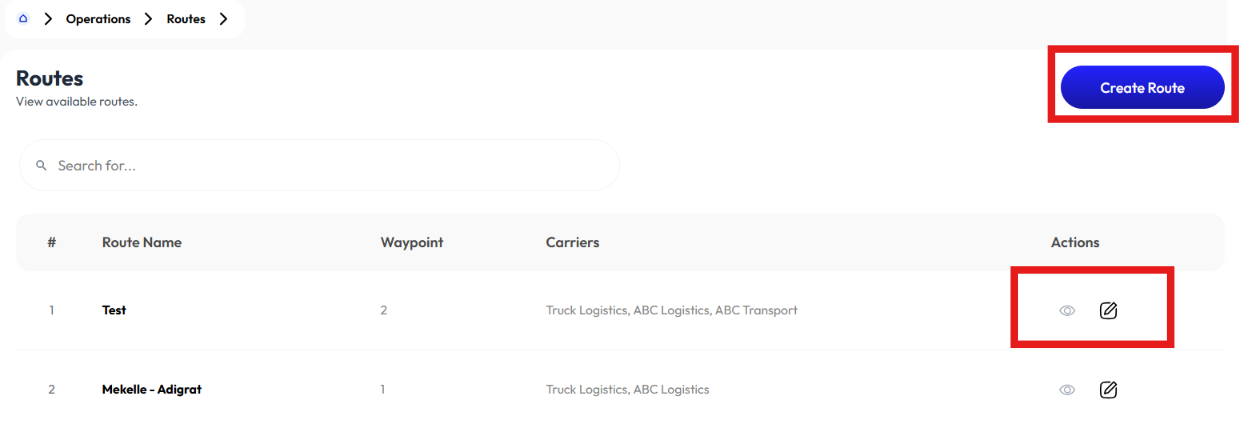Click the chevron after Routes breadcrumb

[223, 19]
